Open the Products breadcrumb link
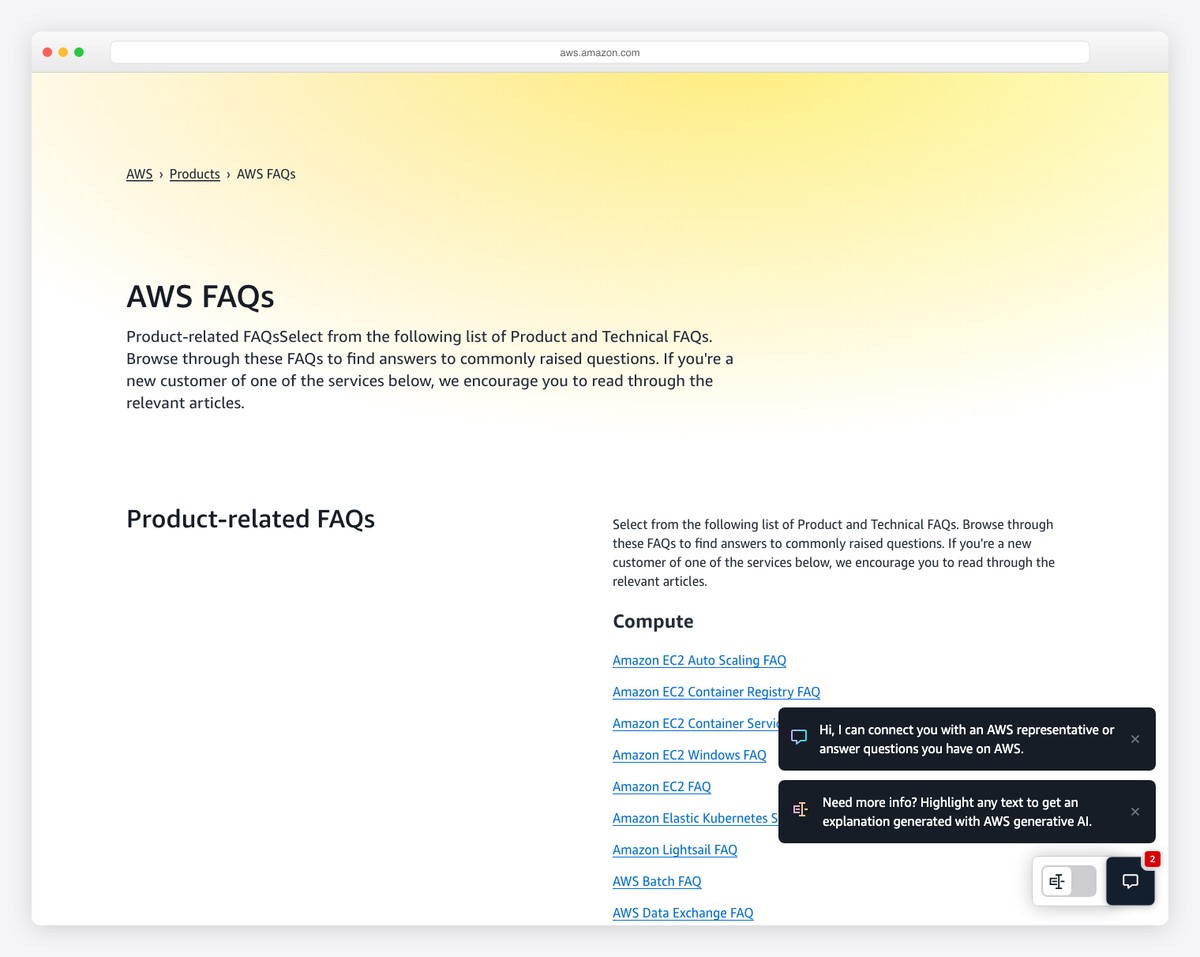Screen dimensions: 1200x957 (194, 173)
